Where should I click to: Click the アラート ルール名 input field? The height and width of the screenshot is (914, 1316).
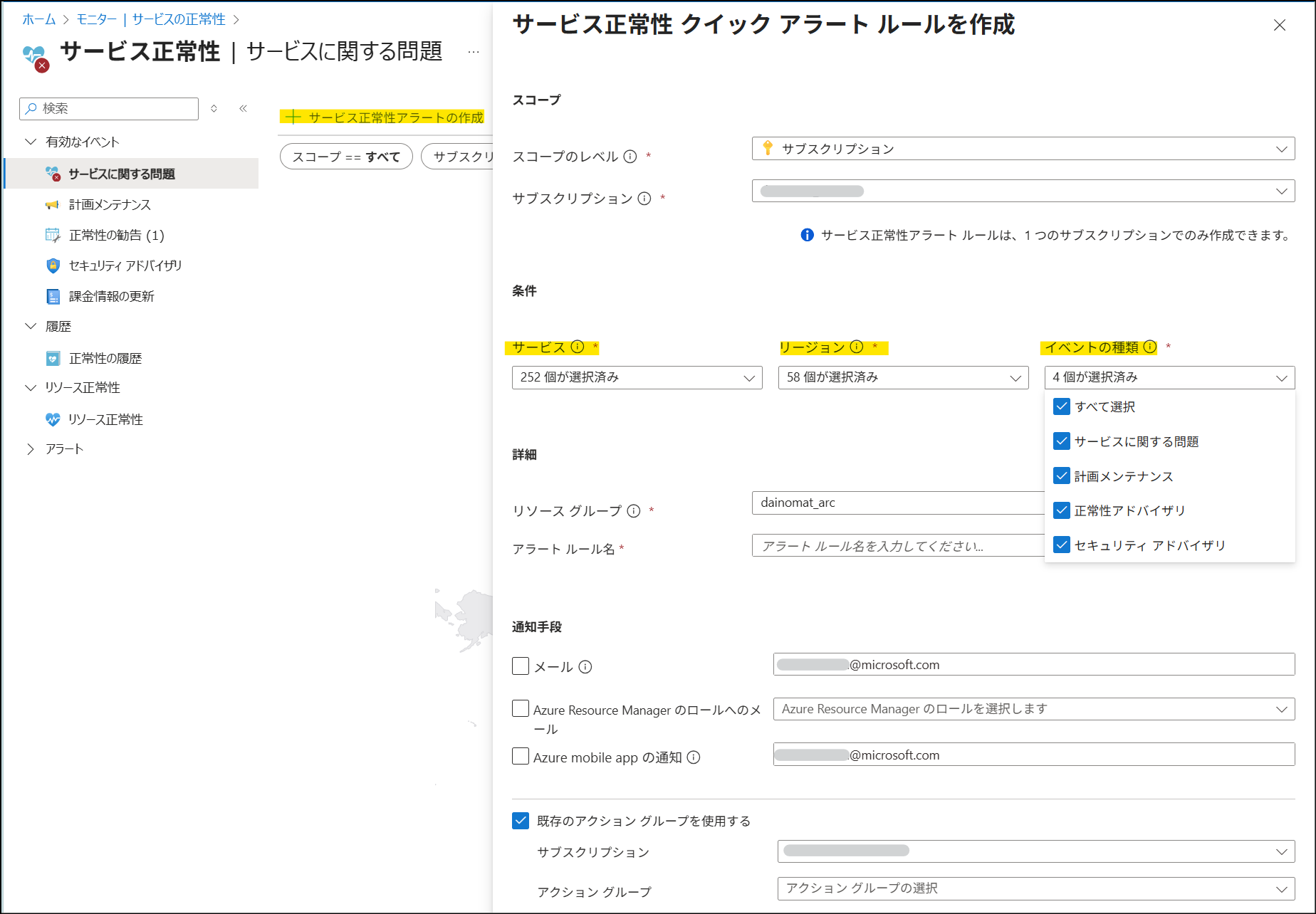[x=898, y=546]
